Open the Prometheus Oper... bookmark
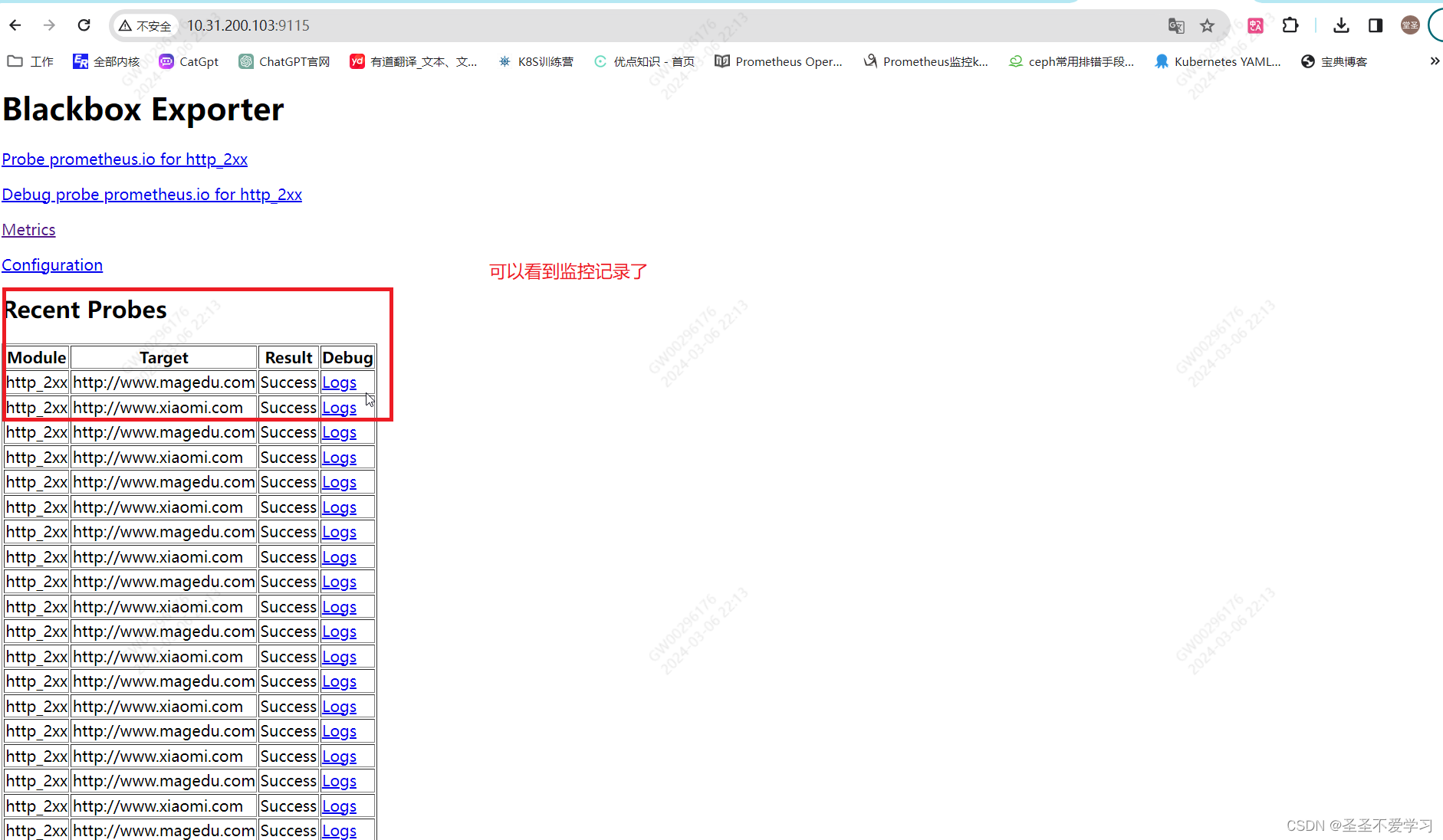 [779, 61]
